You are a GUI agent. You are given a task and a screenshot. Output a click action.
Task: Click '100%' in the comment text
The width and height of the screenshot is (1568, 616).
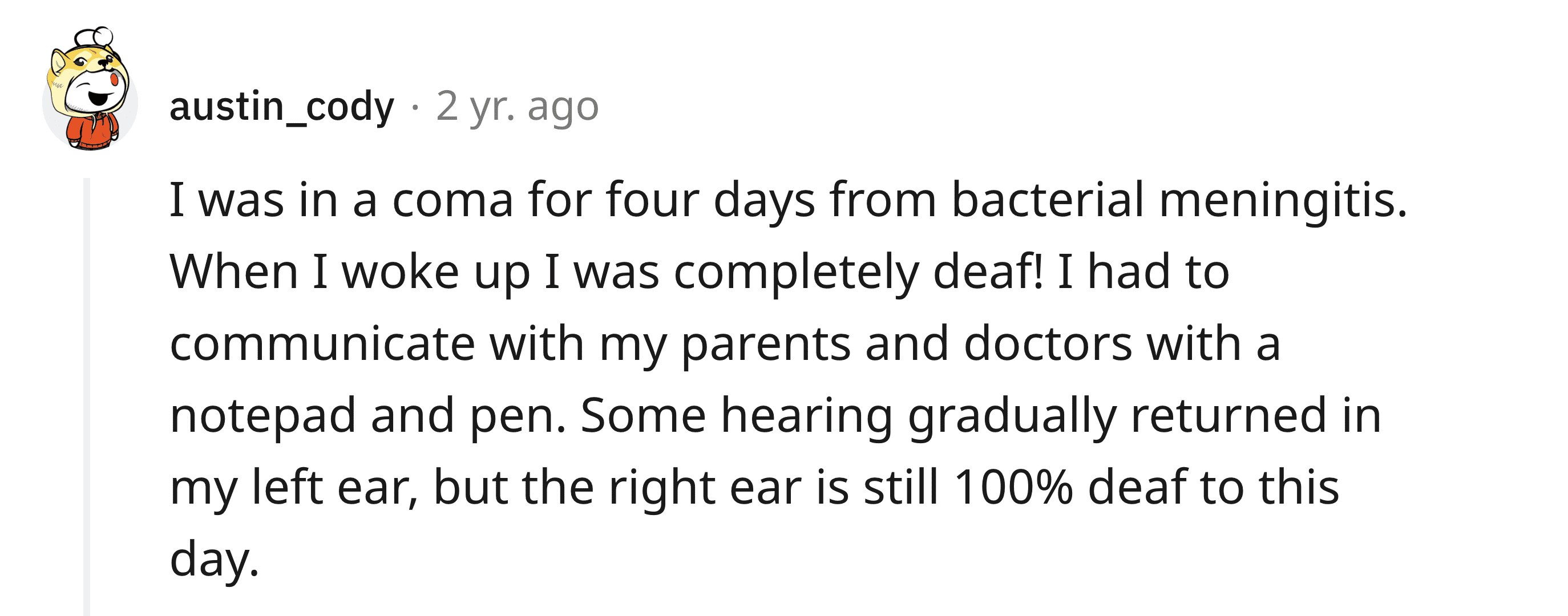1013,488
